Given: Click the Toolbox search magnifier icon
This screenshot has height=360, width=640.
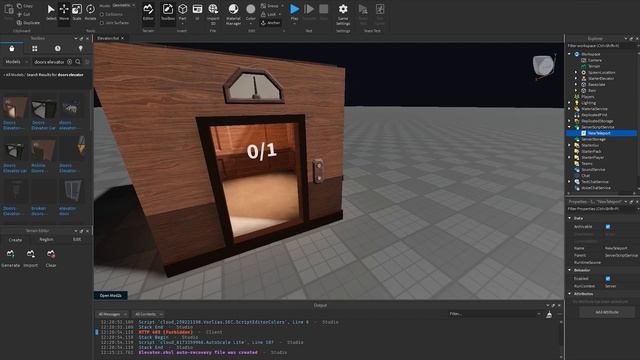Looking at the screenshot, I should pos(78,62).
